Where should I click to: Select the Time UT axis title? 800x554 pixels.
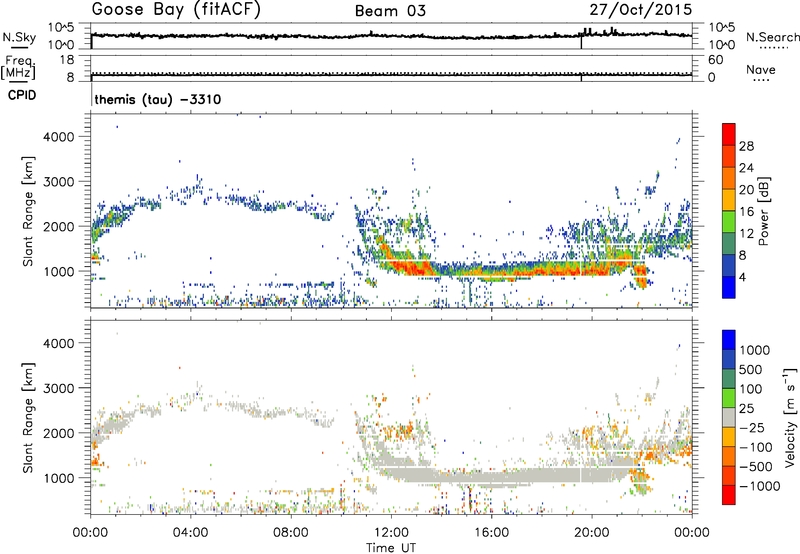[391, 548]
